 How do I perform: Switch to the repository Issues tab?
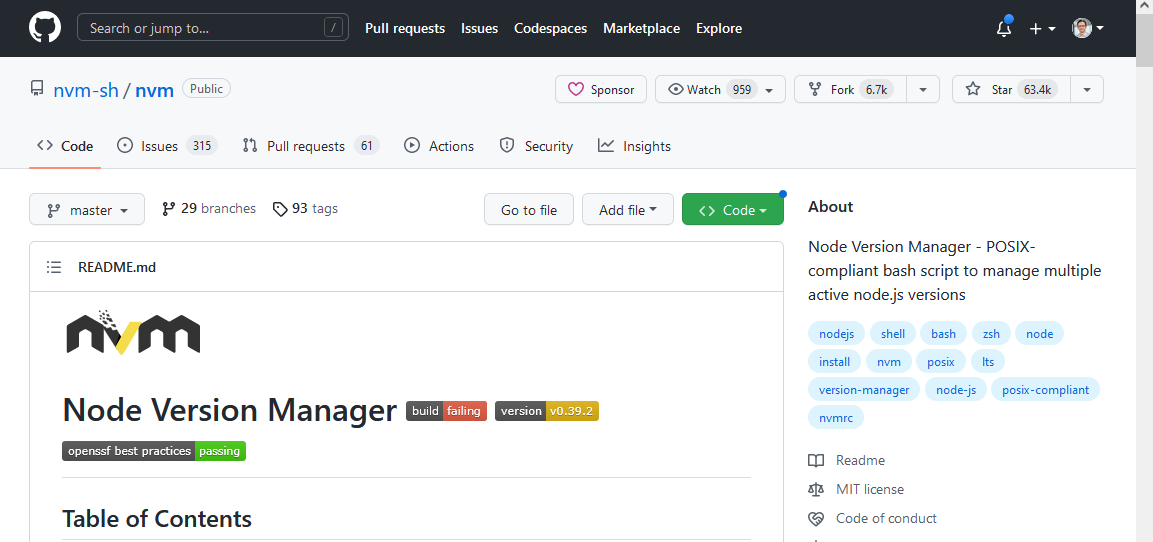[167, 146]
